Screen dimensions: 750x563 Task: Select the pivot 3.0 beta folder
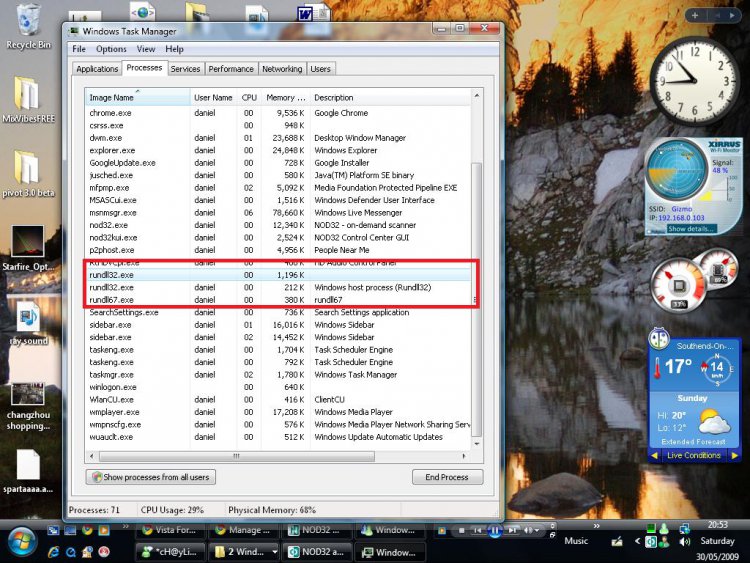point(28,174)
